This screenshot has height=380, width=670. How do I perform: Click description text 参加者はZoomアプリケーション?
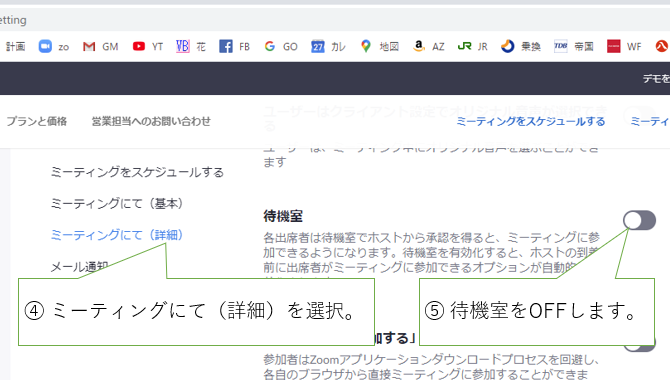pyautogui.click(x=432, y=367)
